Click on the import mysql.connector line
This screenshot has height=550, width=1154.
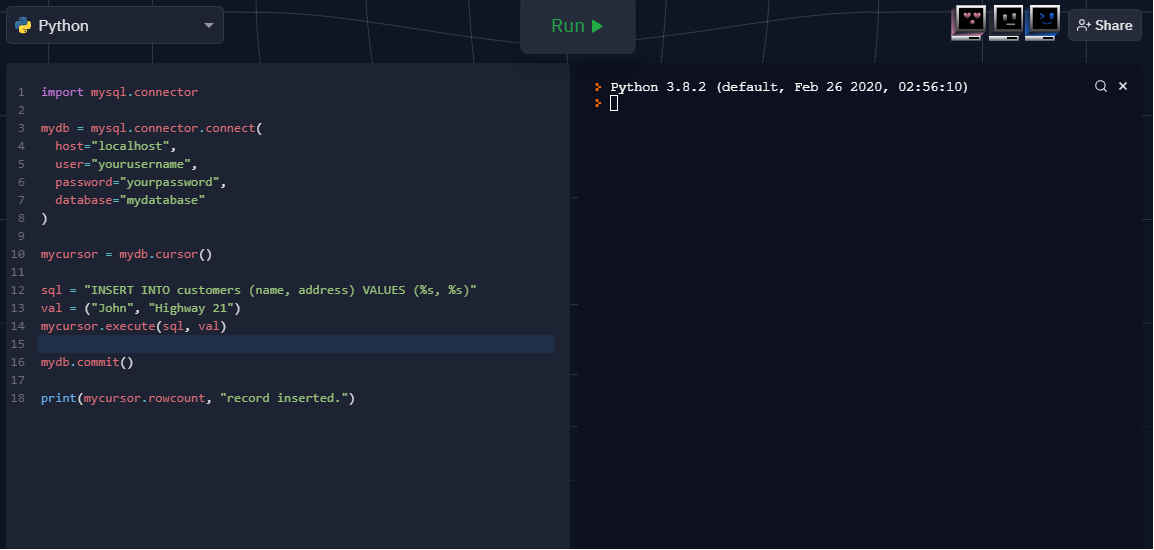[x=119, y=92]
